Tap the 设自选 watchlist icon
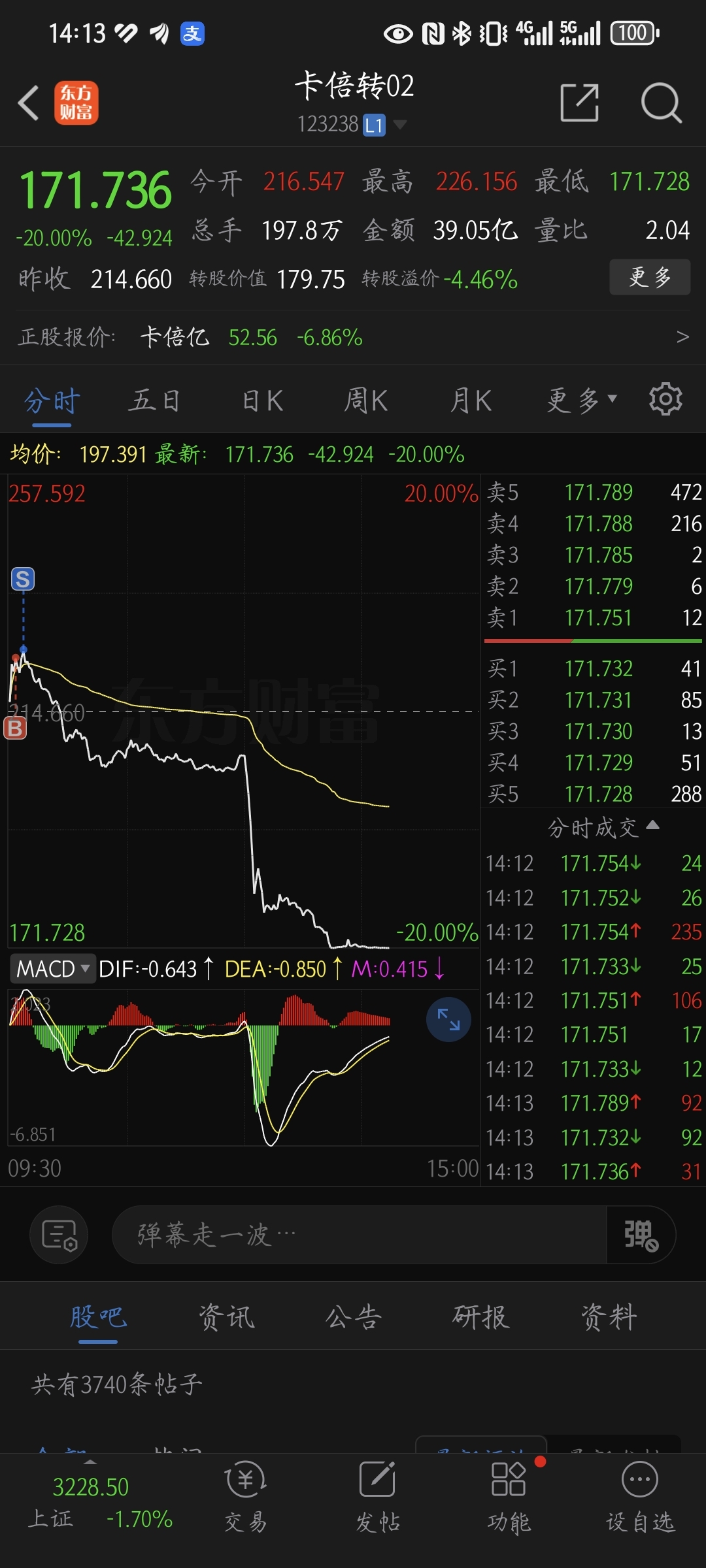706x1568 pixels. [640, 1496]
